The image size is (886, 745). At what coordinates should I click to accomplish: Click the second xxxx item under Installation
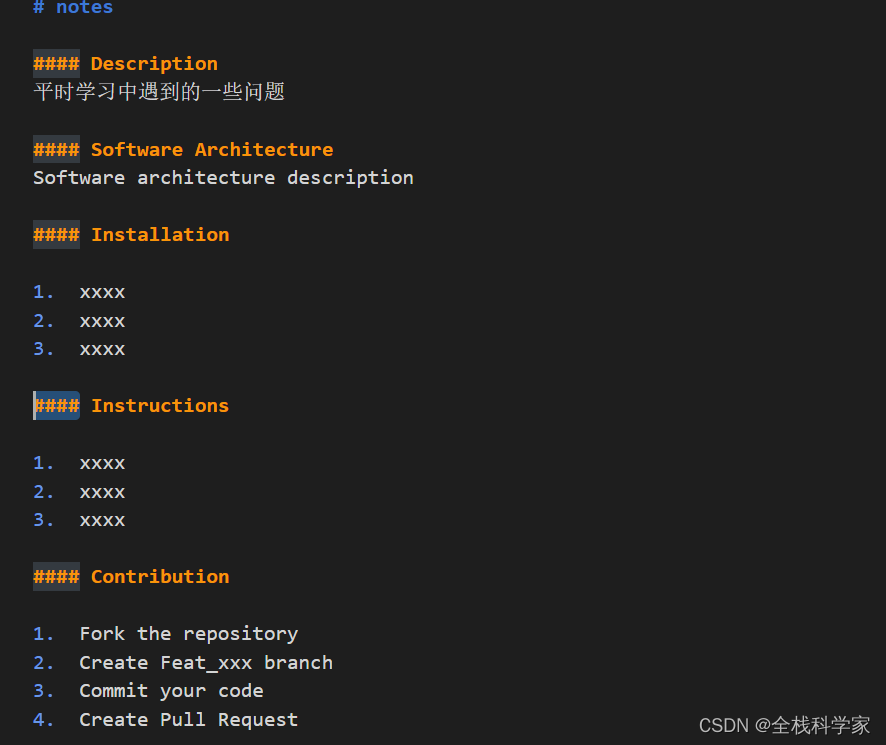(x=102, y=320)
